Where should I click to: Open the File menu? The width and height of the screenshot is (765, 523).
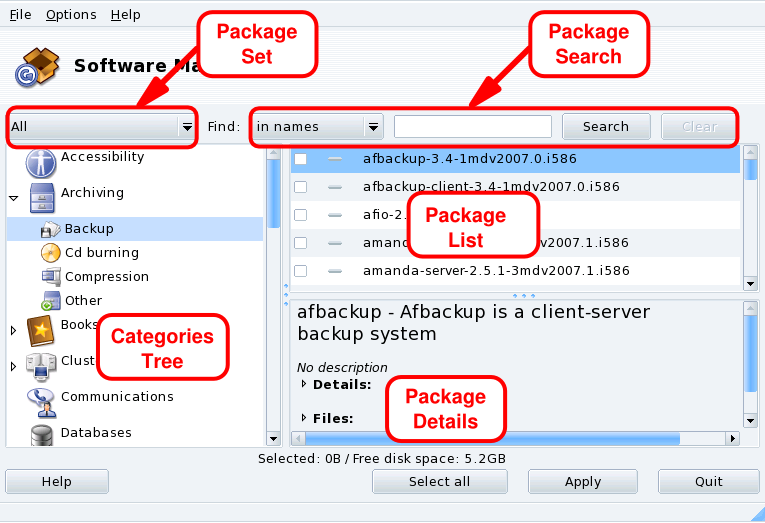pos(20,15)
